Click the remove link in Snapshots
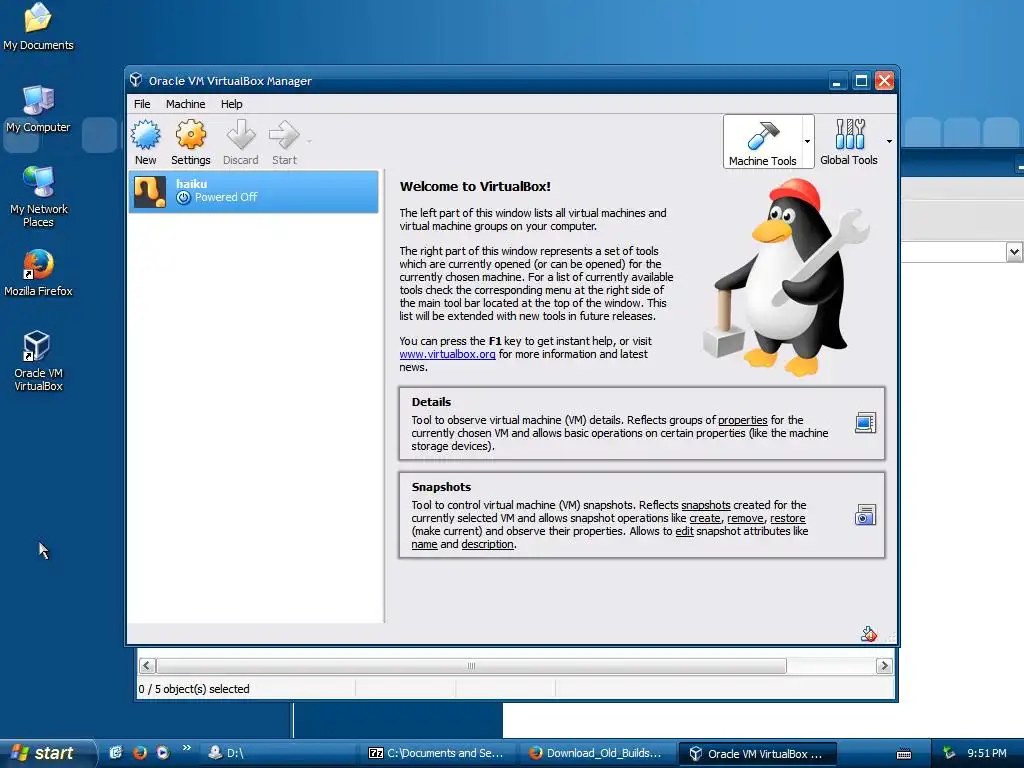 745,518
